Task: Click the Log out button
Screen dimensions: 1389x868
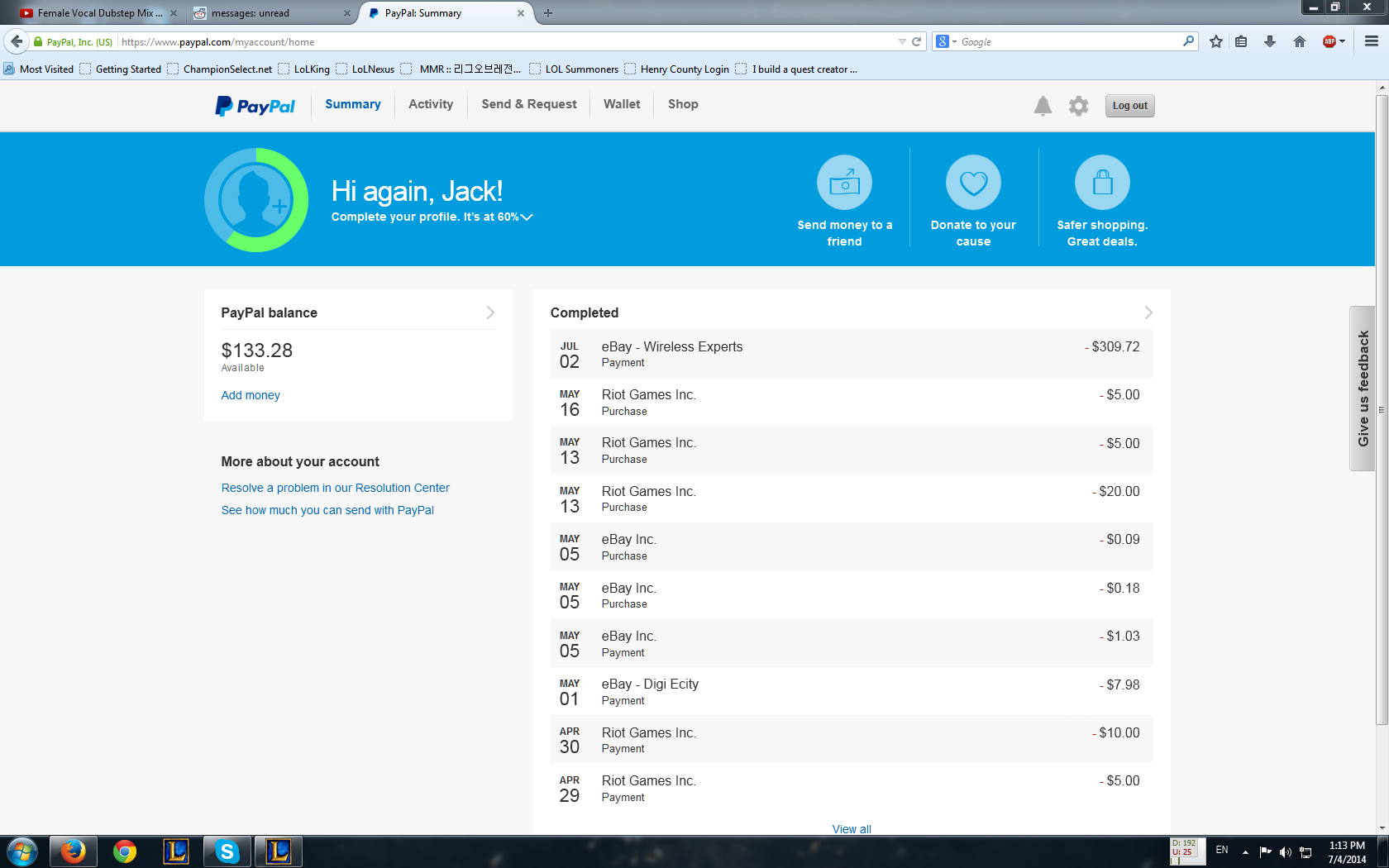Action: [x=1129, y=106]
